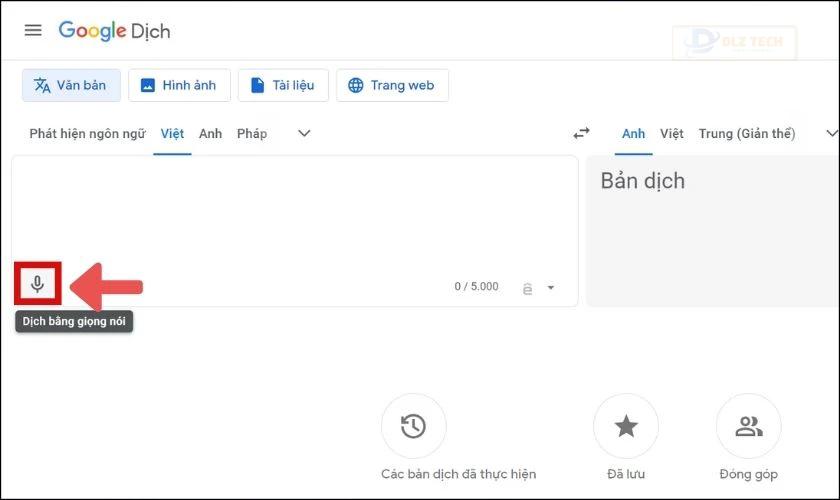Click the Đã lưu label

point(626,474)
